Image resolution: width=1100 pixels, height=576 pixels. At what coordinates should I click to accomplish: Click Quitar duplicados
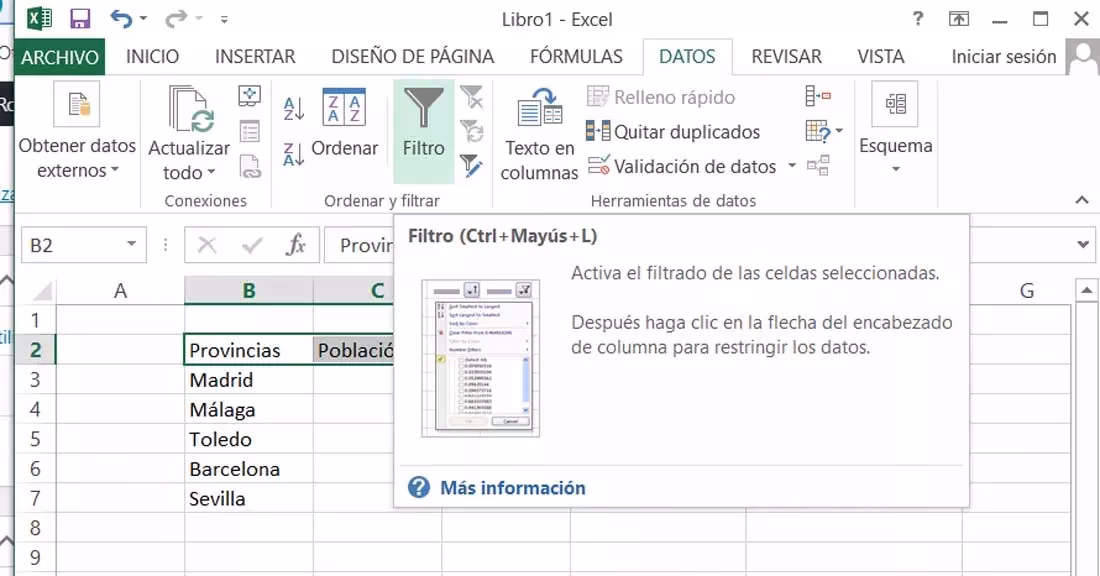[x=690, y=132]
